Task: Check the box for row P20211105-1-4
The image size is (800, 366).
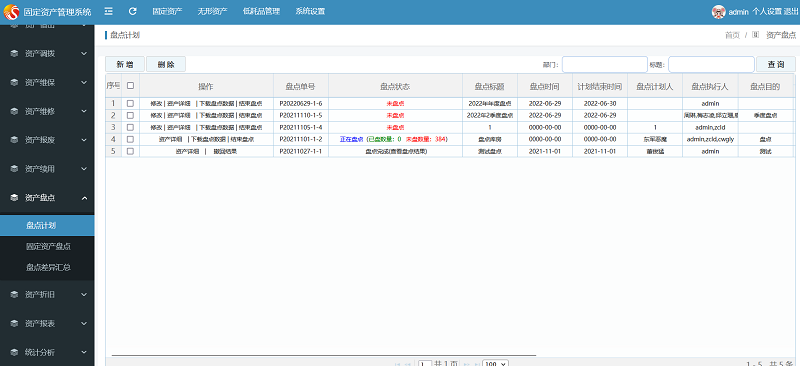Action: (x=130, y=127)
